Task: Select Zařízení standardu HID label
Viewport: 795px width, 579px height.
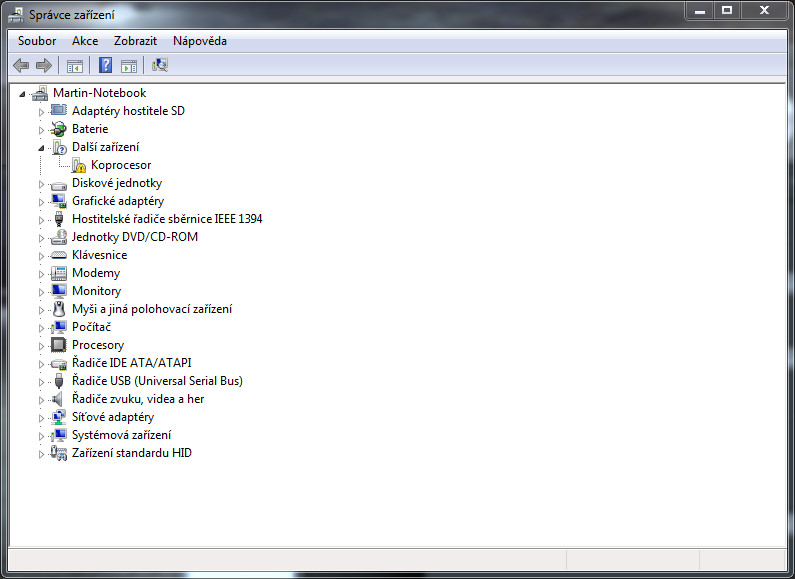Action: 132,453
